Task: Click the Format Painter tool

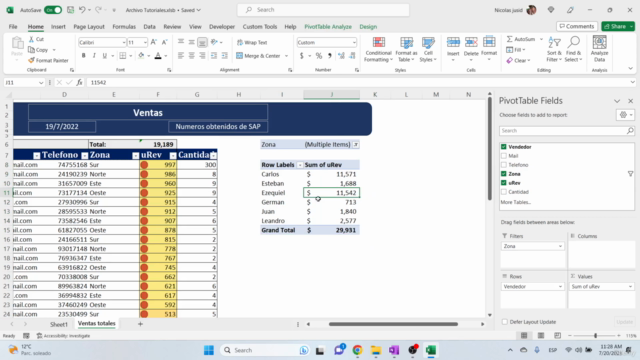Action: coord(48,60)
